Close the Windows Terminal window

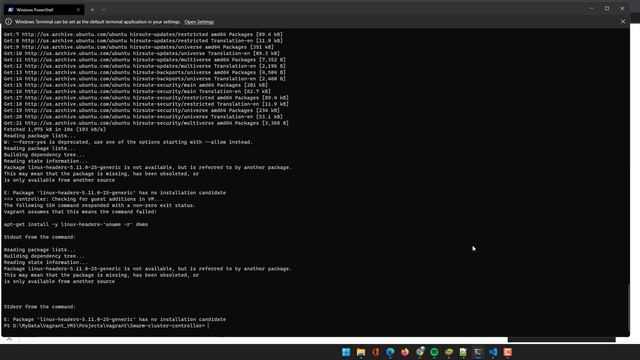622,8
